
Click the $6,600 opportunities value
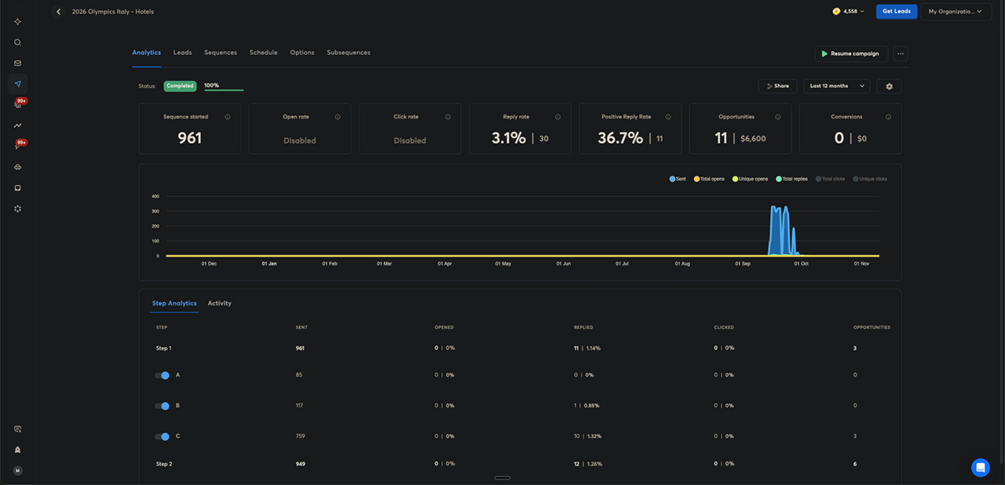pos(753,138)
